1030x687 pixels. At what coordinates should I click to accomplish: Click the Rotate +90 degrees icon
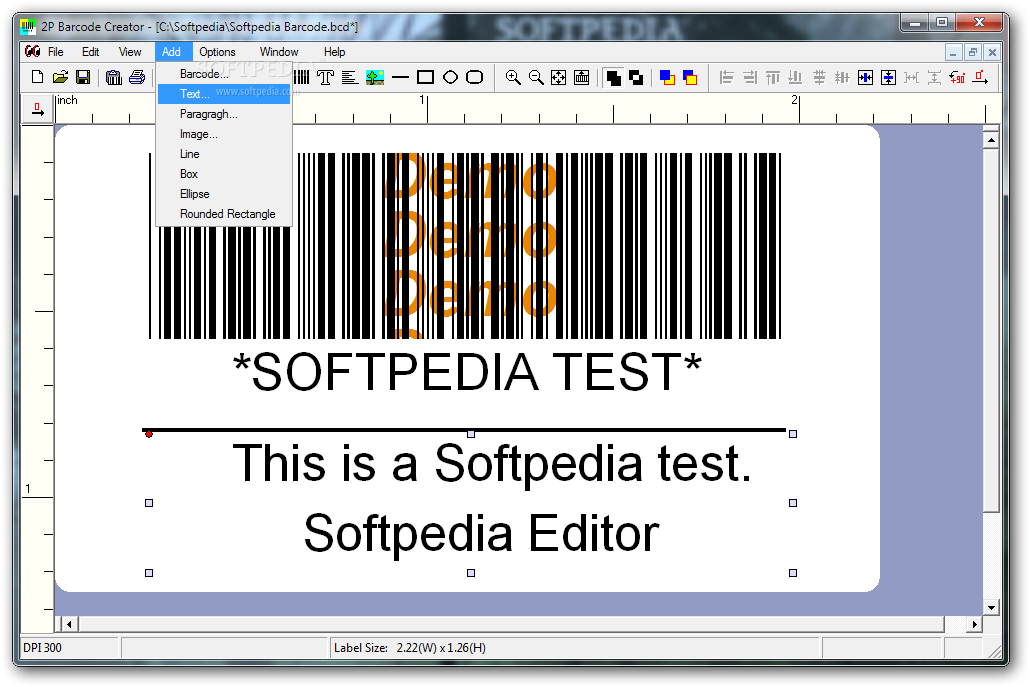coord(957,78)
